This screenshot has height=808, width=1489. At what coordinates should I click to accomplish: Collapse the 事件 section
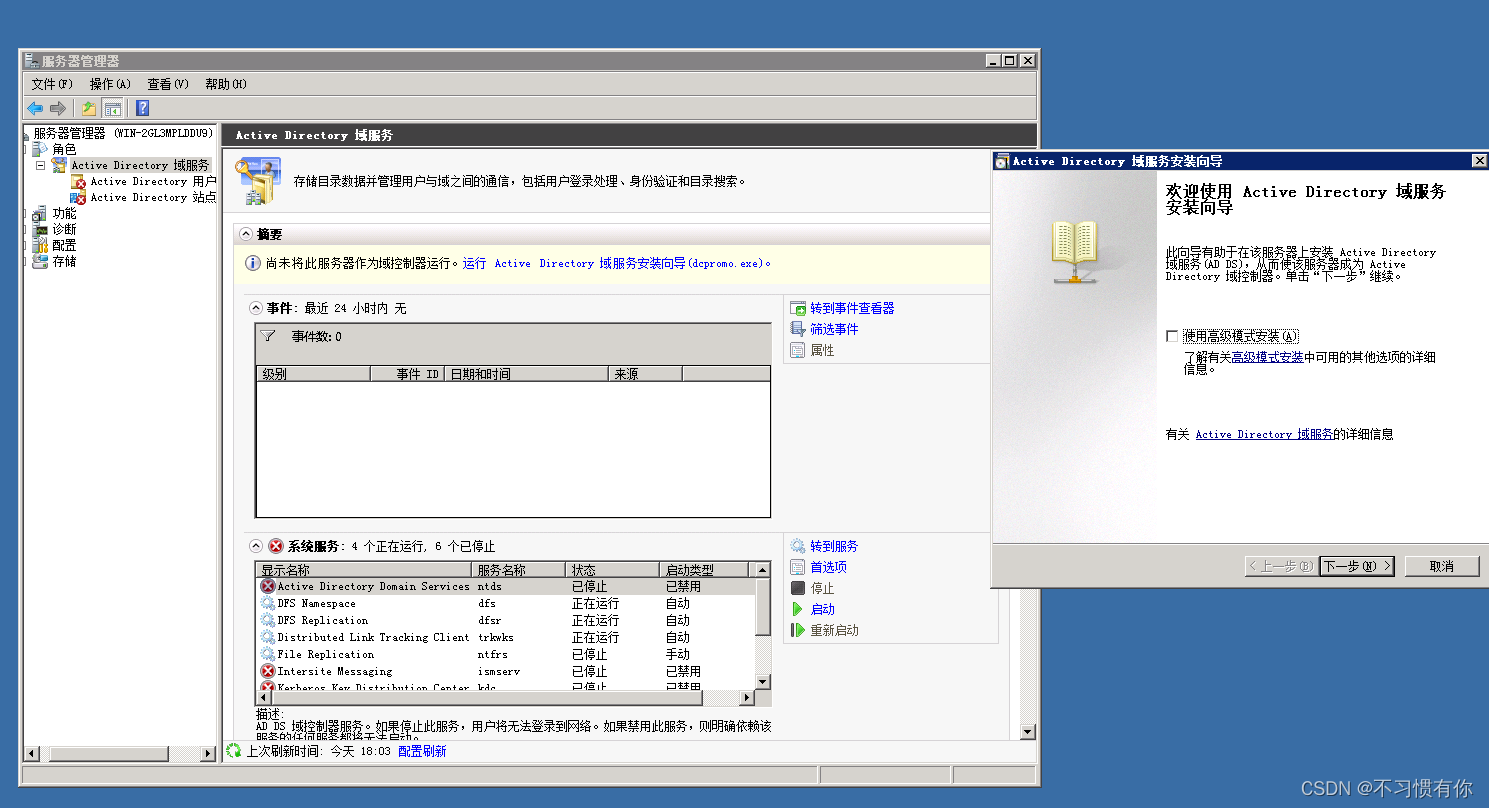coord(257,308)
